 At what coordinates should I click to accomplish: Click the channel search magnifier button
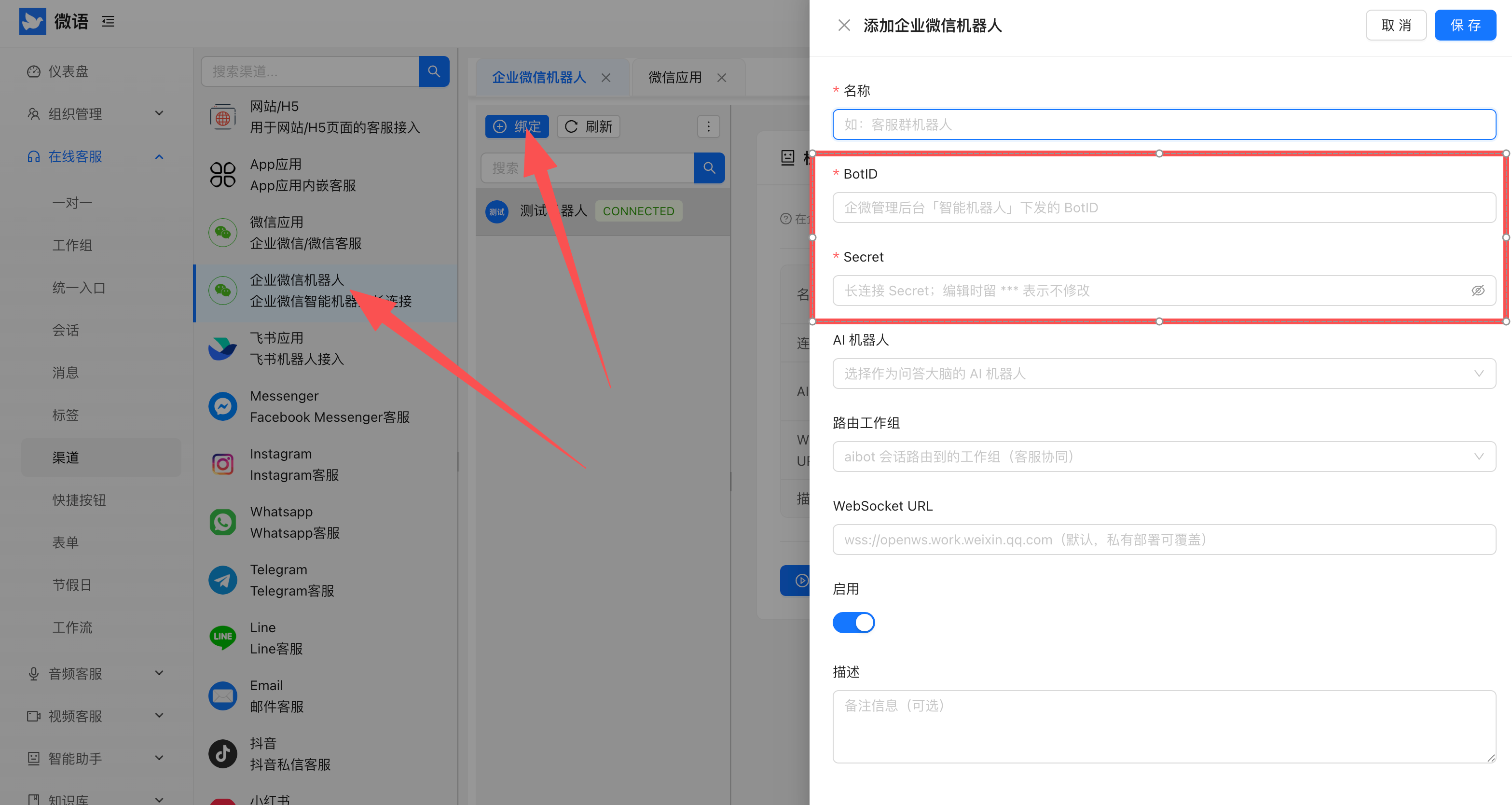[x=434, y=71]
